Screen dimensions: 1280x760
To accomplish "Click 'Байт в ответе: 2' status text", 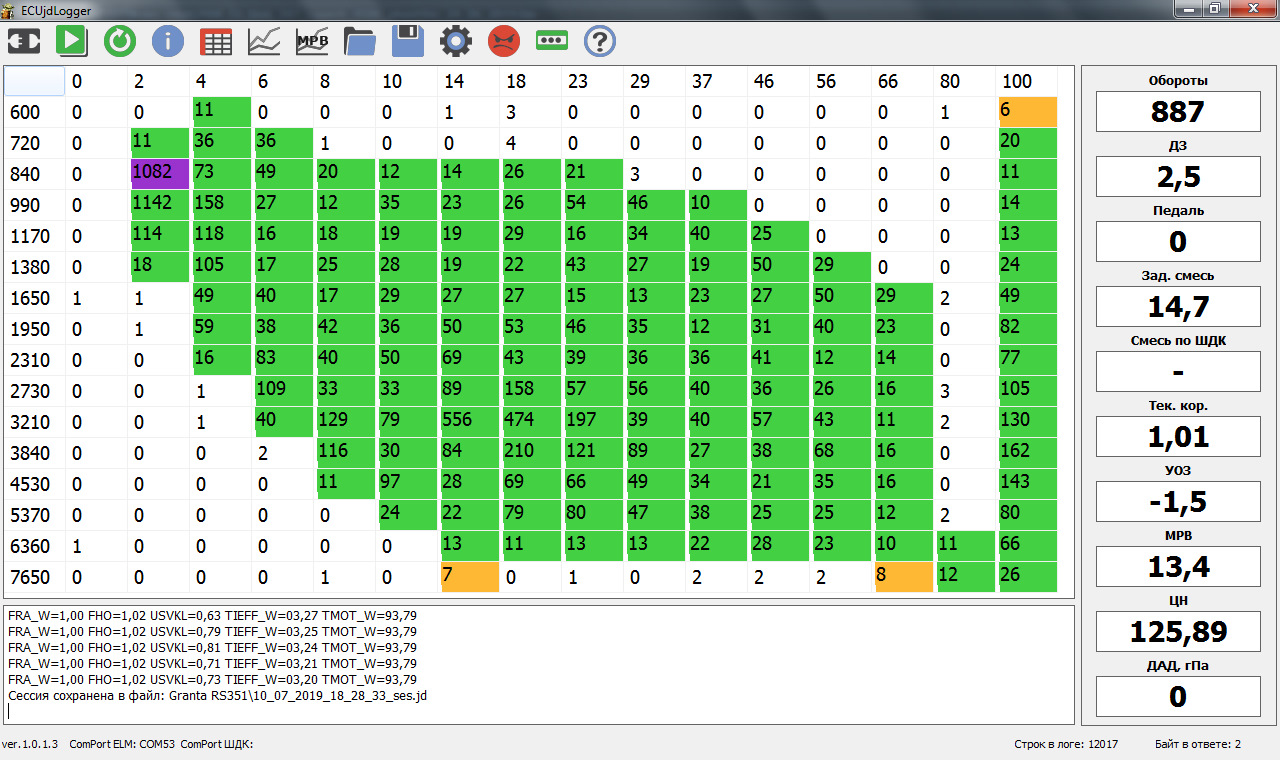I will 1198,744.
